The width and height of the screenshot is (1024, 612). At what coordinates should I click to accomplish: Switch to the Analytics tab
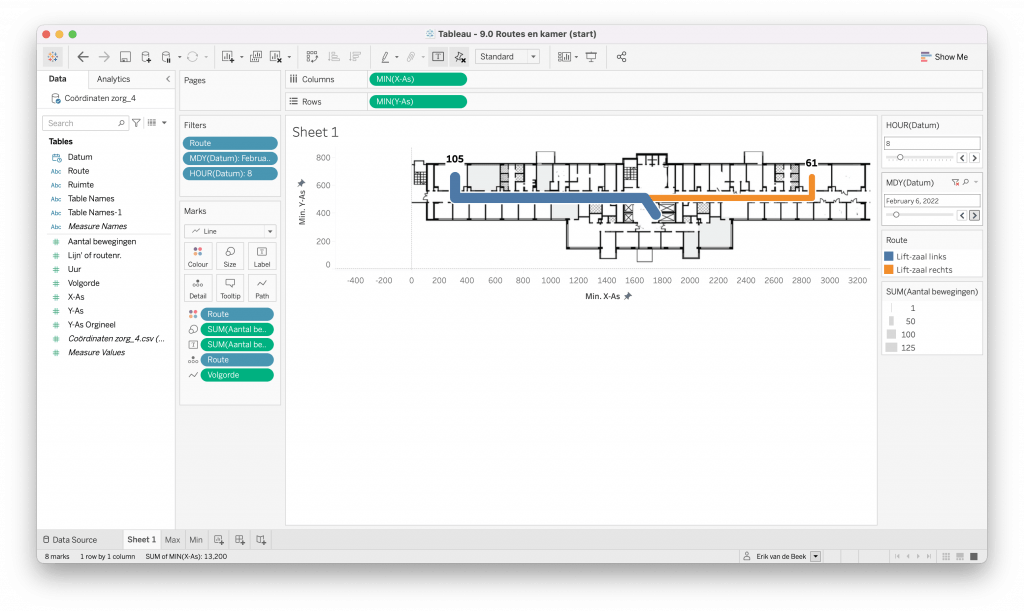113,79
